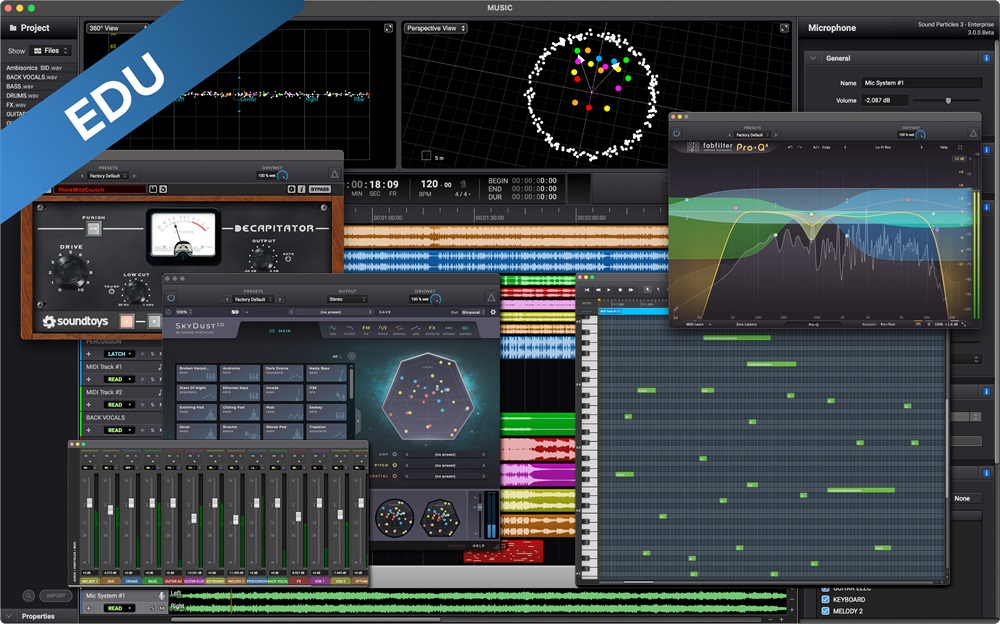
Task: Click the microphone icon on Mic System #1 track
Action: [162, 595]
